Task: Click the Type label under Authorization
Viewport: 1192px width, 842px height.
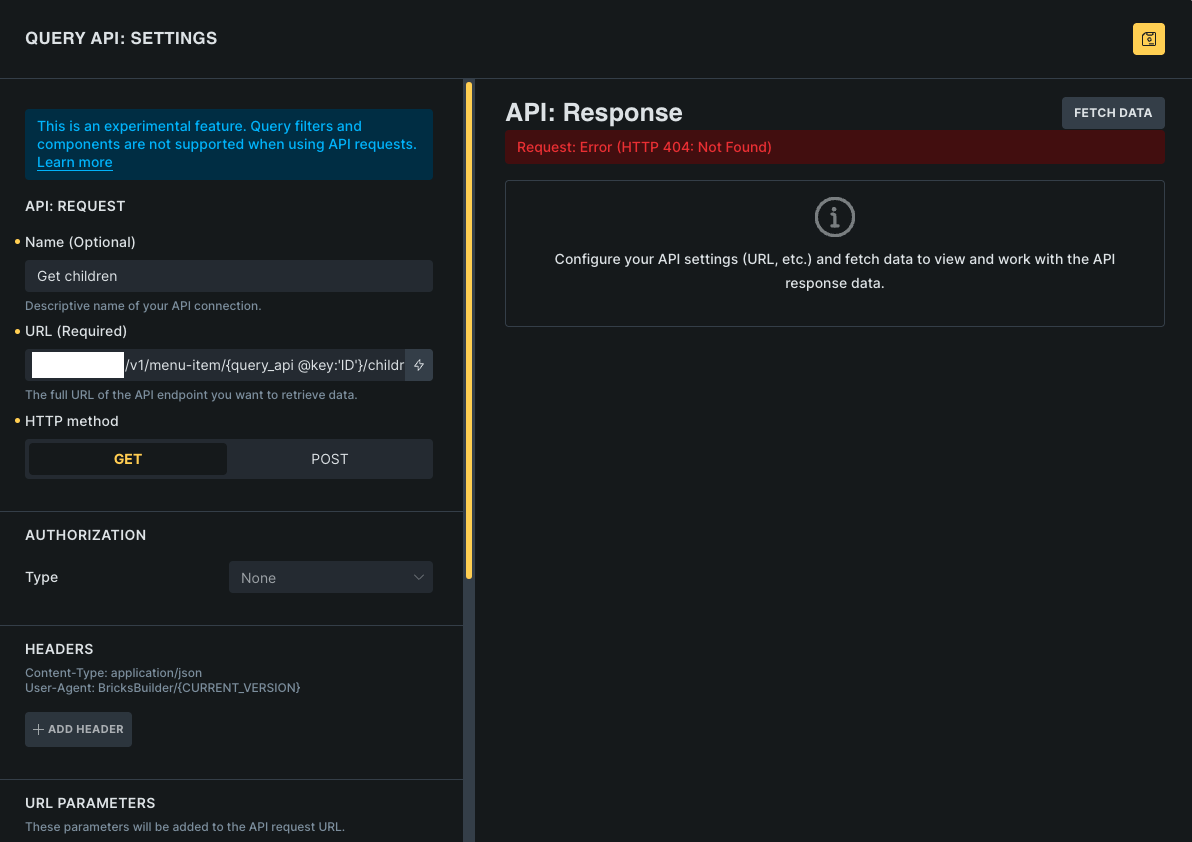Action: tap(41, 577)
